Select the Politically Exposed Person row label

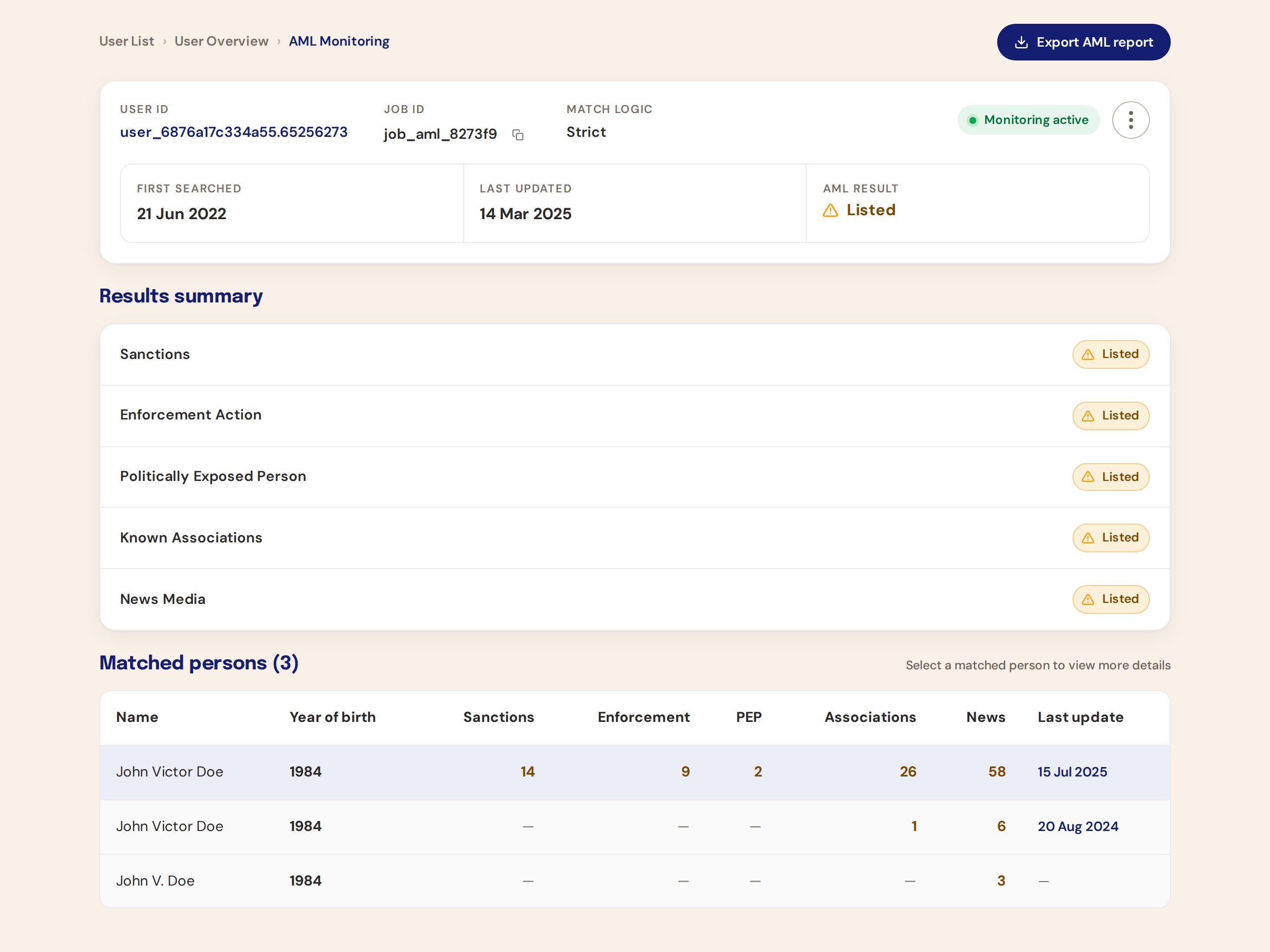pos(213,476)
